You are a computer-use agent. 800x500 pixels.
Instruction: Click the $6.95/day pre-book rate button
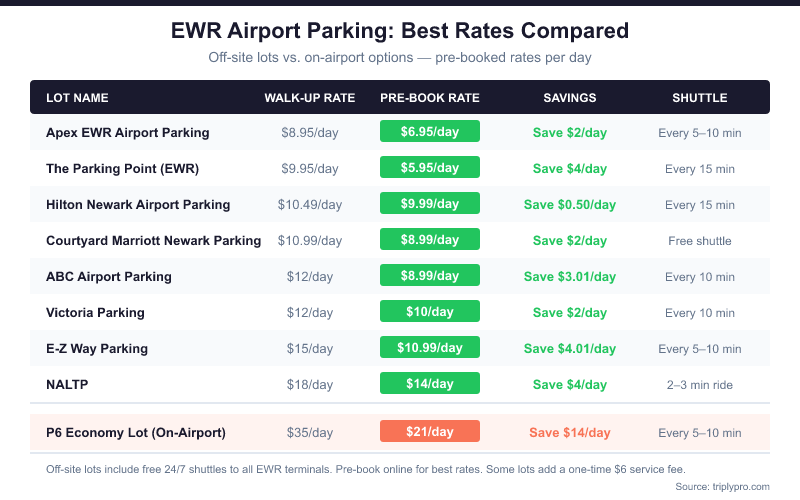(x=430, y=132)
